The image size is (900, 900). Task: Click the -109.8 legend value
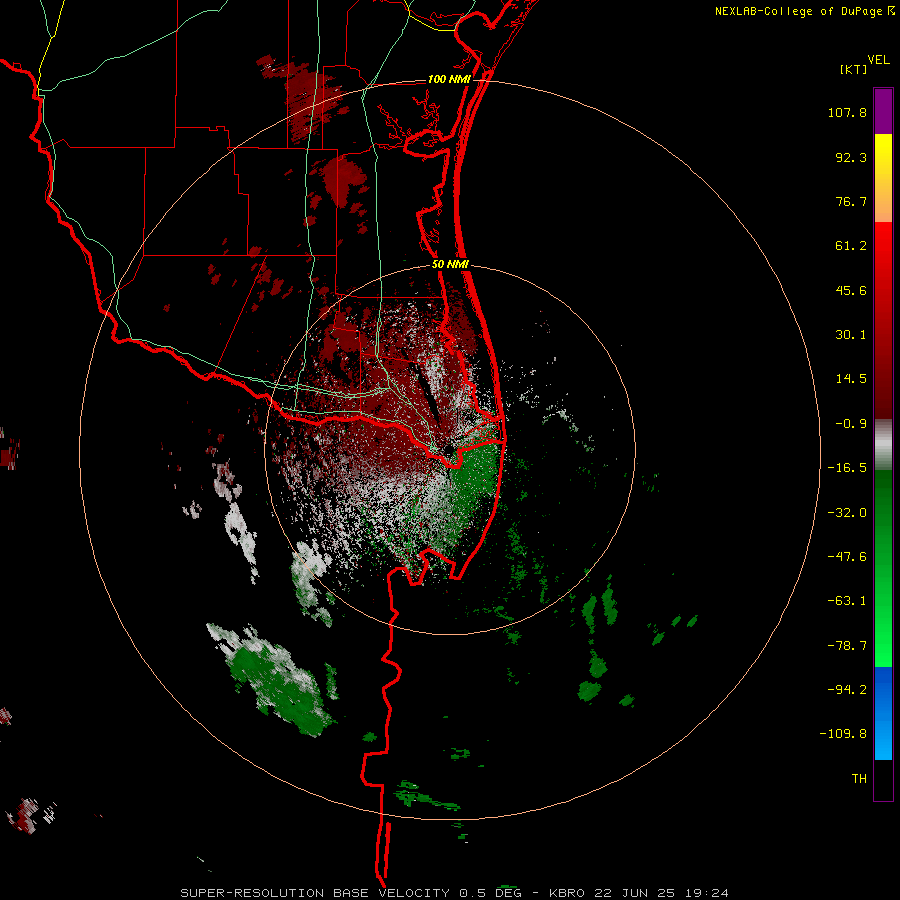coord(843,734)
